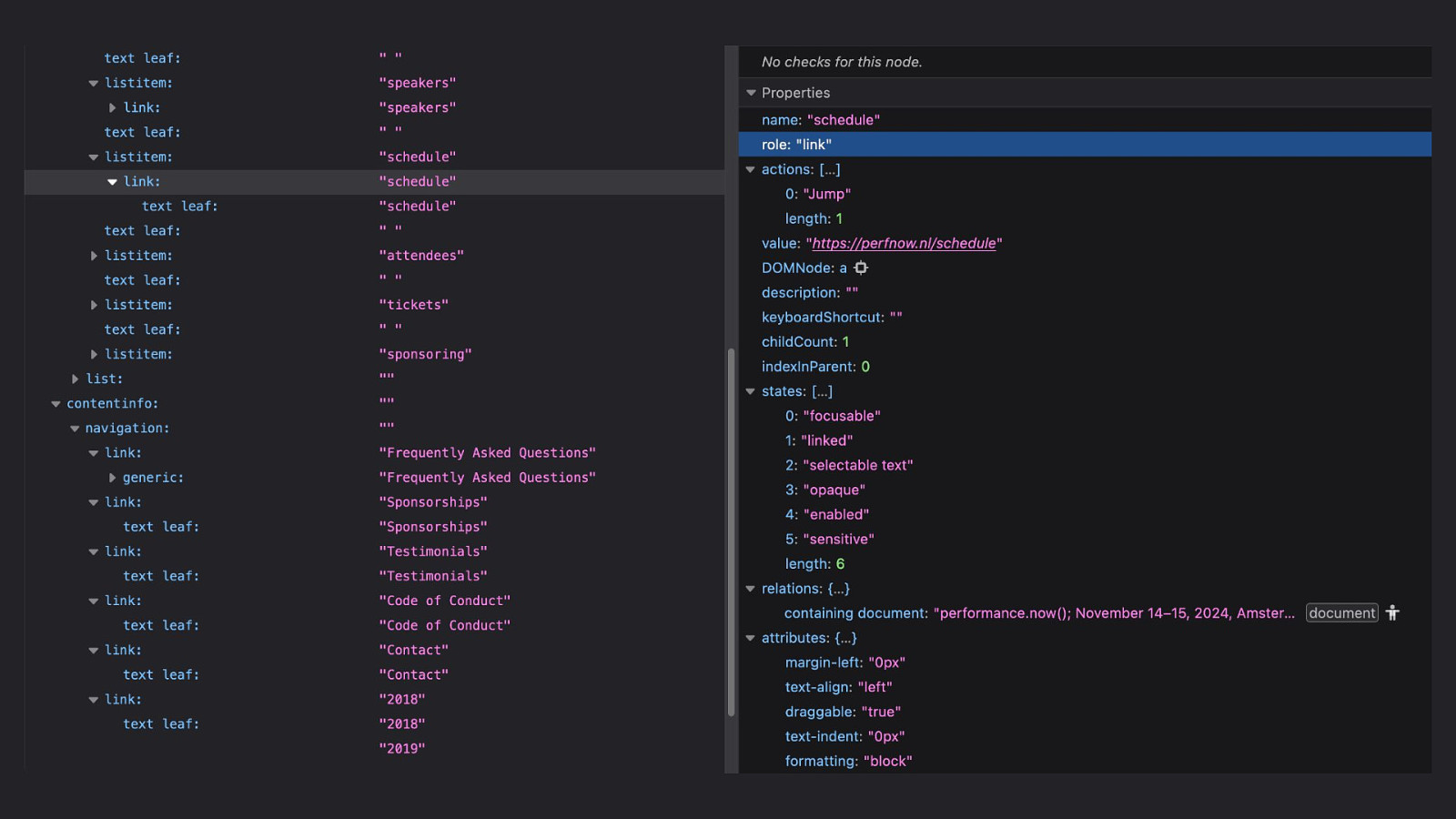Collapse the attributes property
The image size is (1456, 819).
(x=751, y=638)
